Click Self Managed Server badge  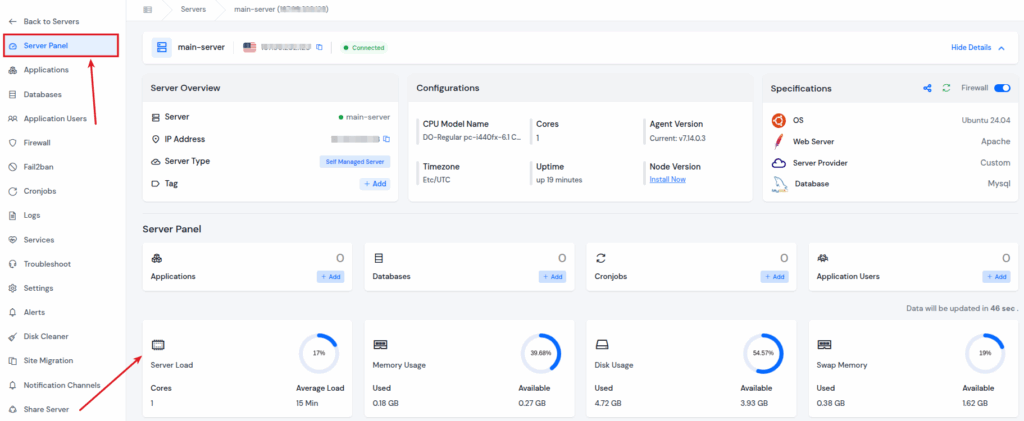click(355, 161)
